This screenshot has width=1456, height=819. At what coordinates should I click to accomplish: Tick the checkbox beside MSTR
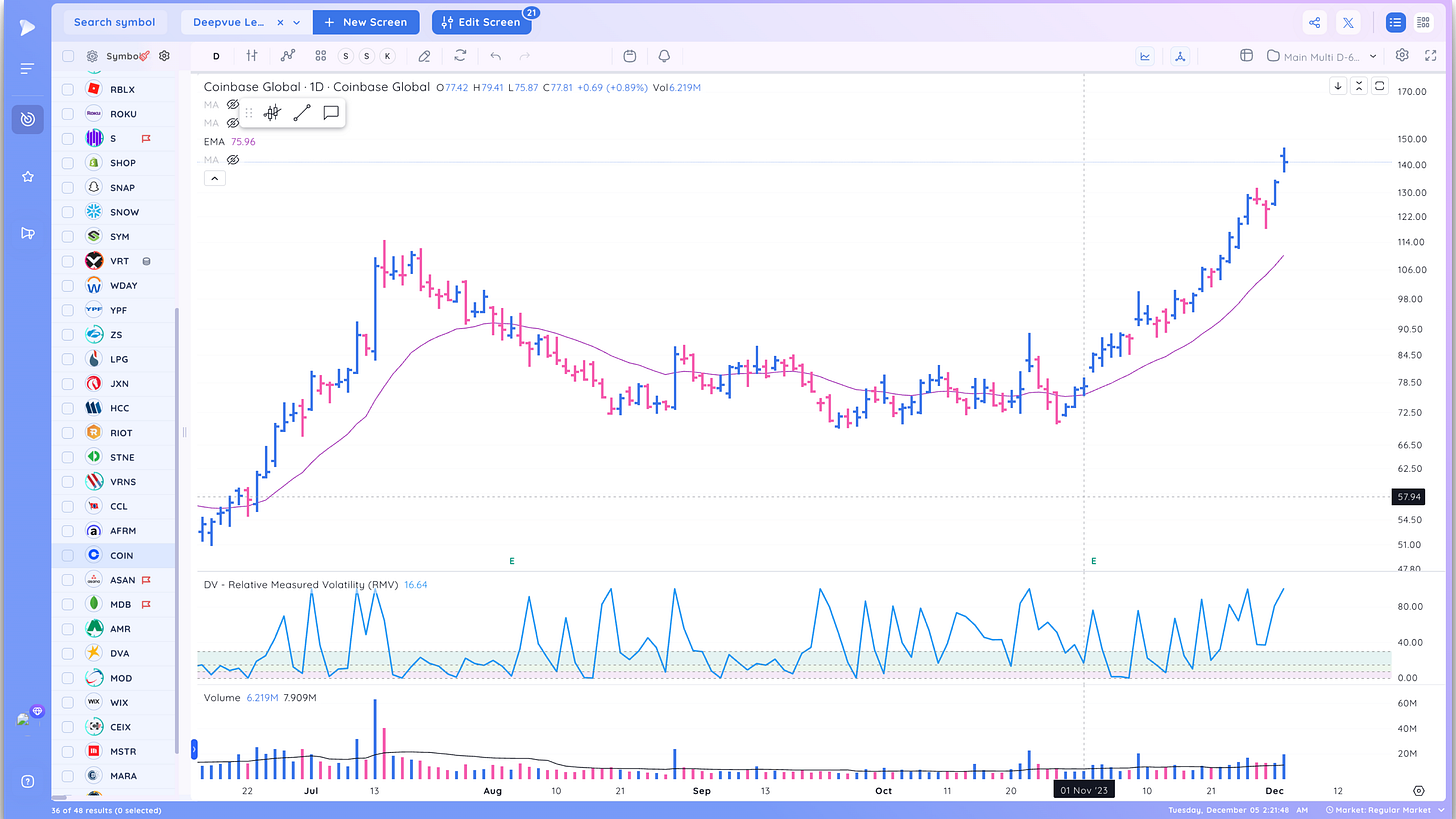[x=68, y=751]
